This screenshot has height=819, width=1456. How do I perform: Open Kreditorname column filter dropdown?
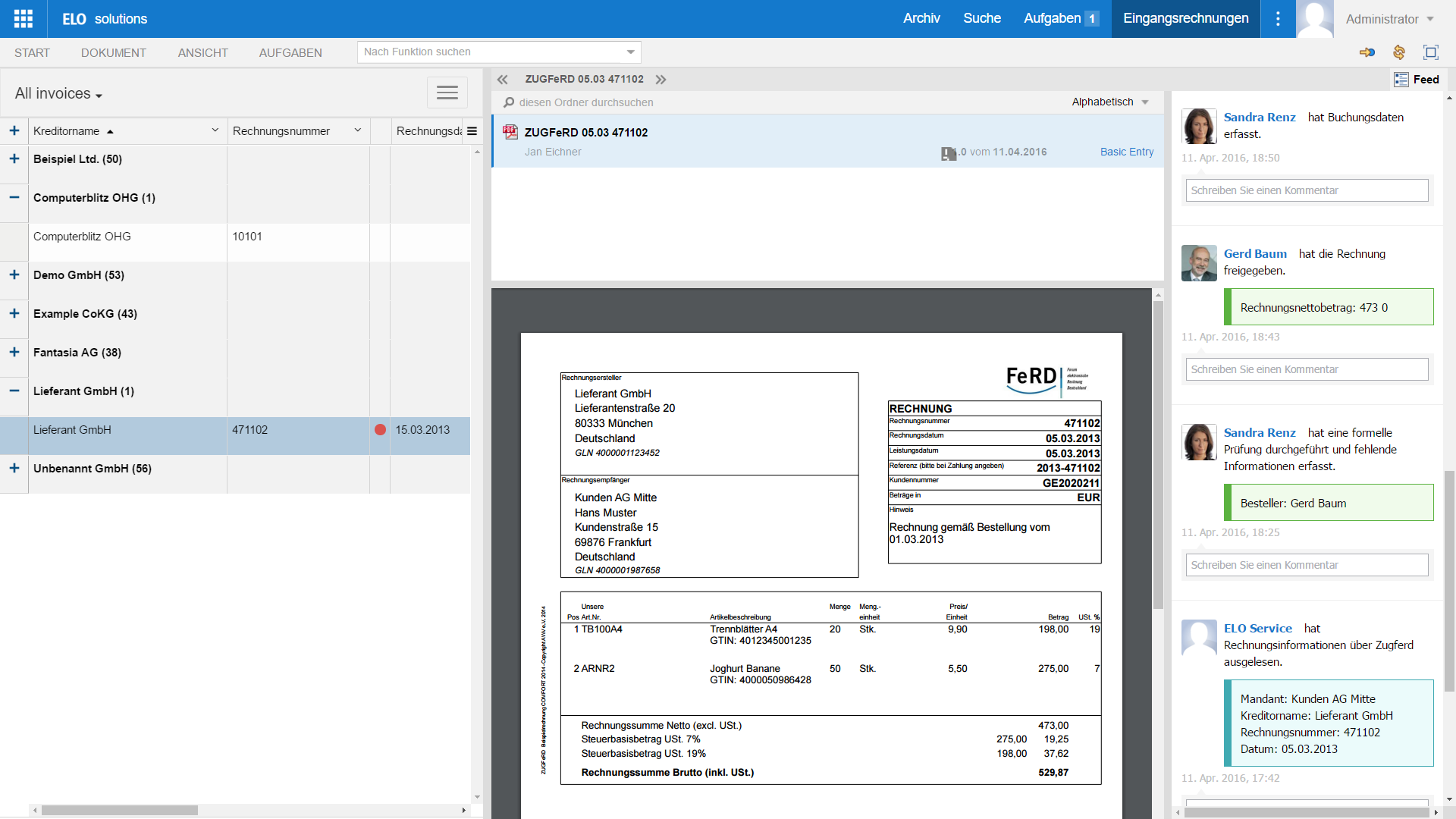point(215,130)
